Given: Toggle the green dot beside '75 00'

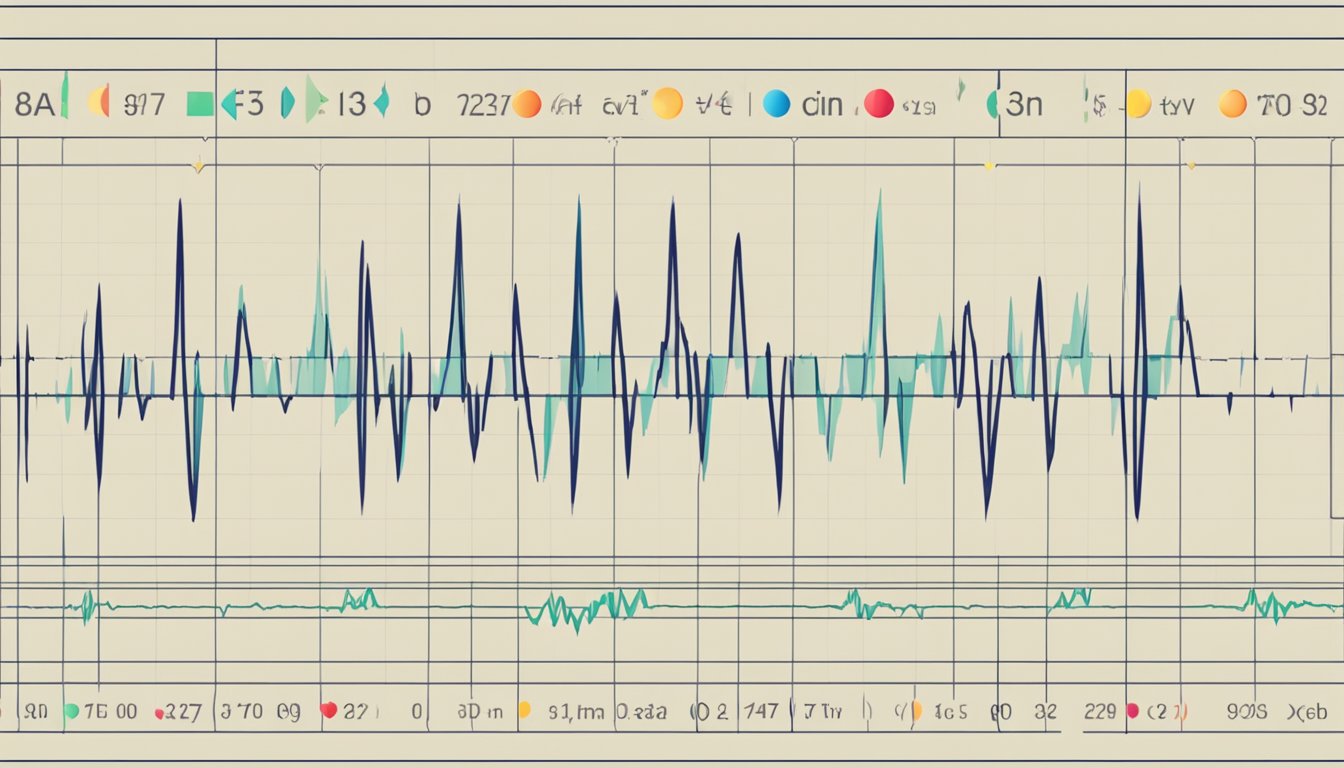Looking at the screenshot, I should (x=71, y=711).
